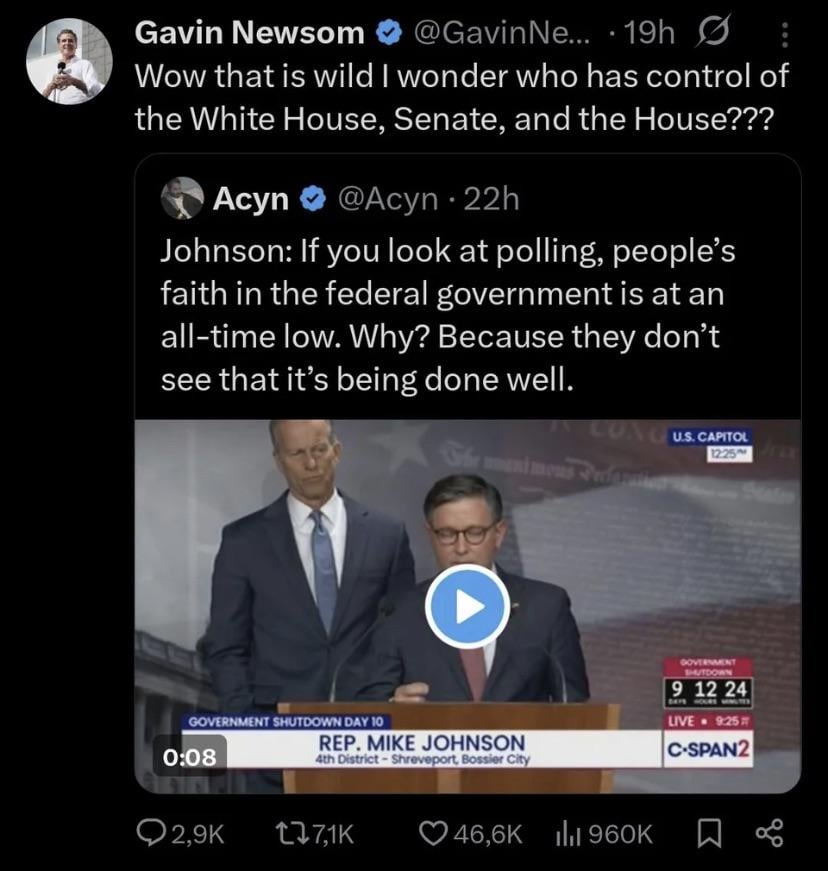The height and width of the screenshot is (871, 828).
Task: Click the Acyn account name
Action: (251, 200)
